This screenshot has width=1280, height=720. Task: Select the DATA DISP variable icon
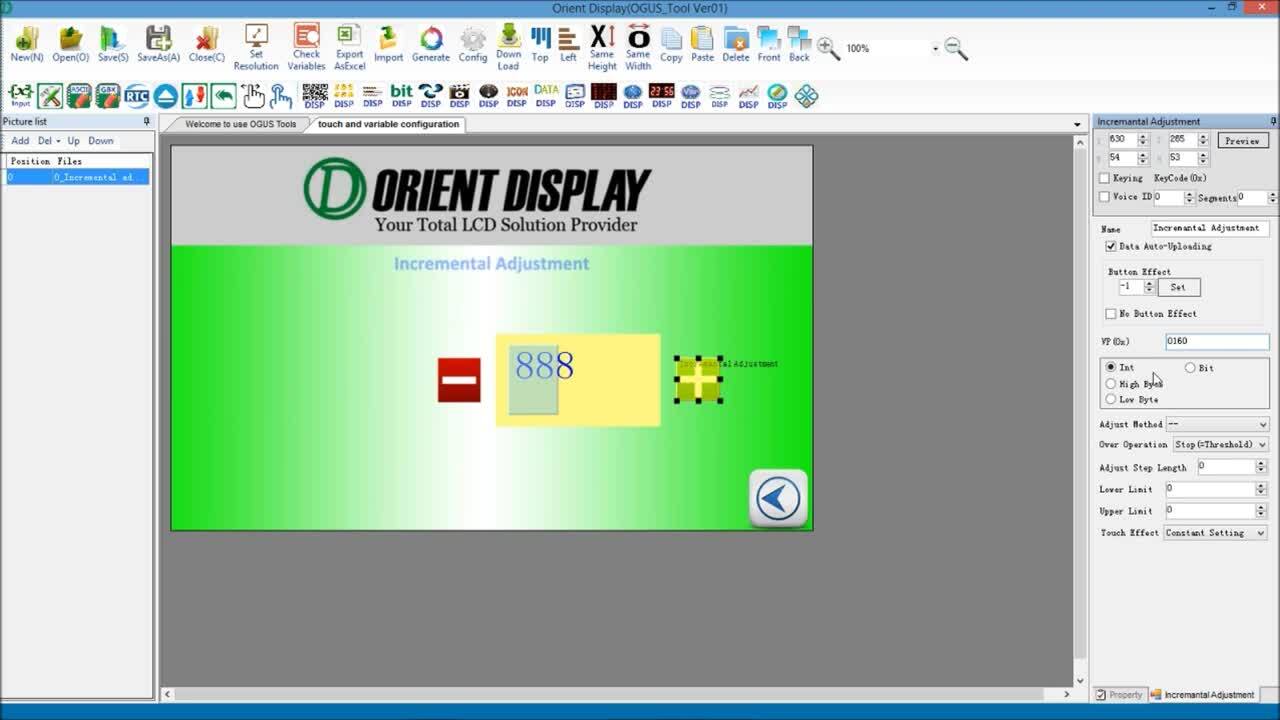(x=546, y=96)
